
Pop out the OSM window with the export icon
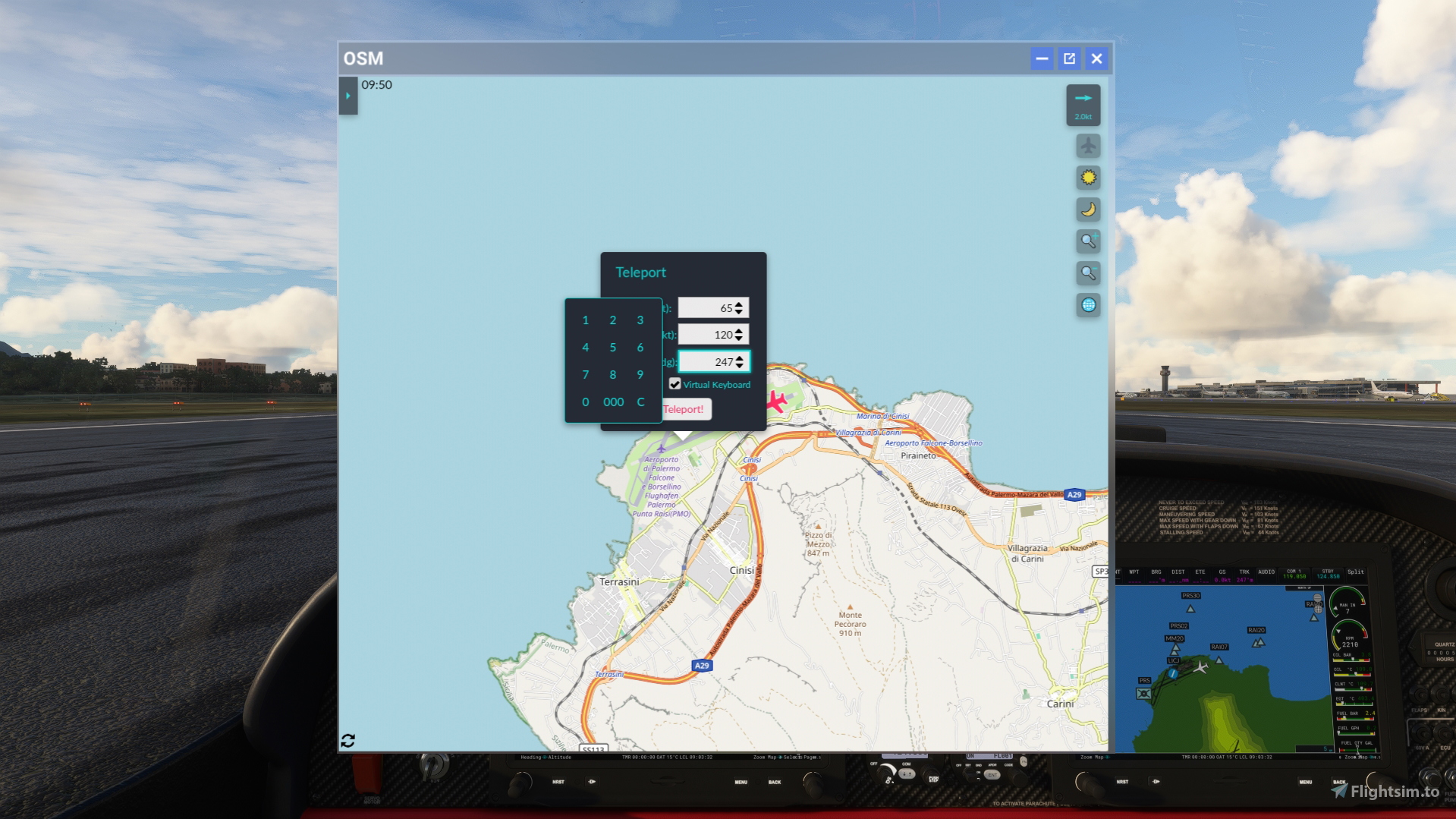pyautogui.click(x=1069, y=58)
